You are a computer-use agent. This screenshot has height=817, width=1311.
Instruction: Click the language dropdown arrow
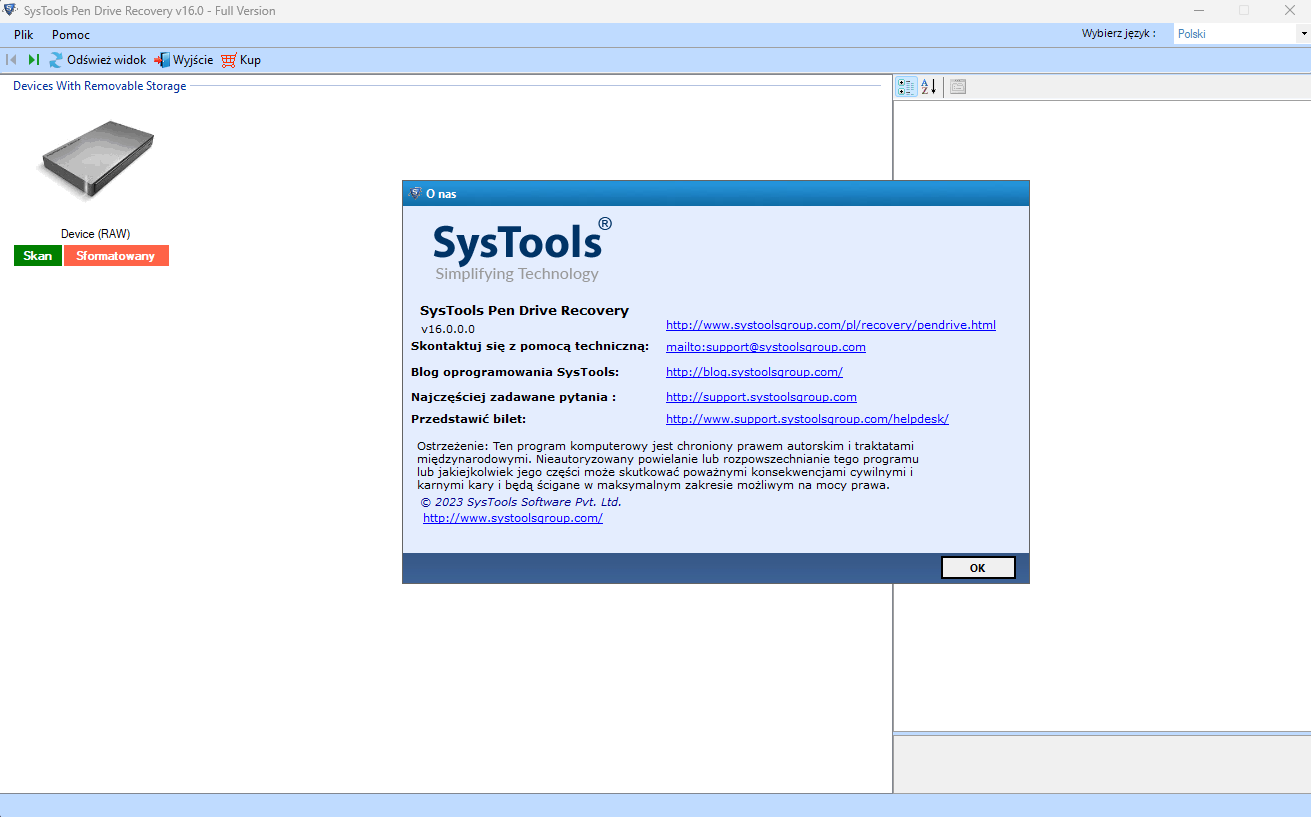(1303, 34)
